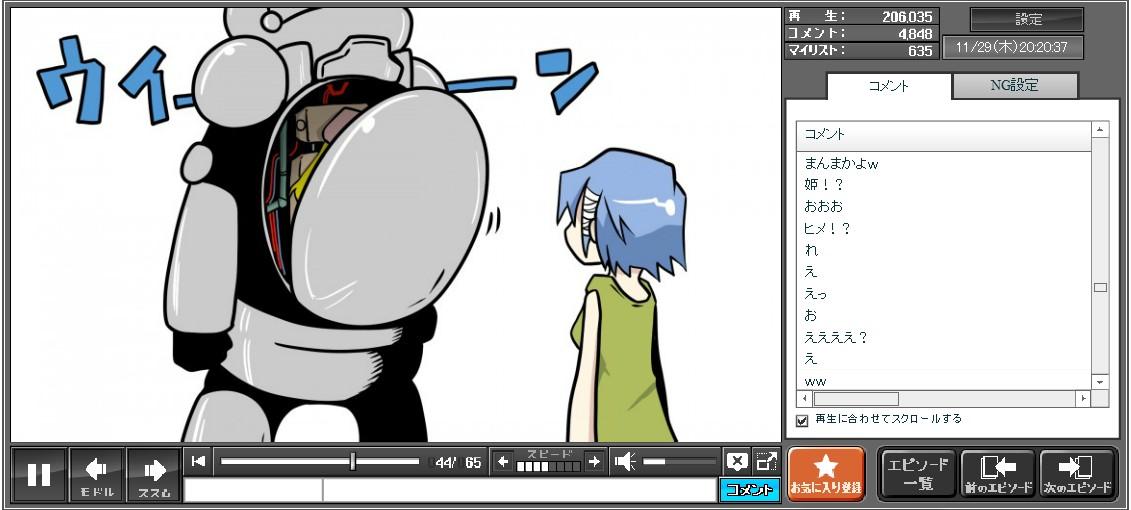The image size is (1131, 510).
Task: Click the video seek bar handle
Action: [x=353, y=461]
